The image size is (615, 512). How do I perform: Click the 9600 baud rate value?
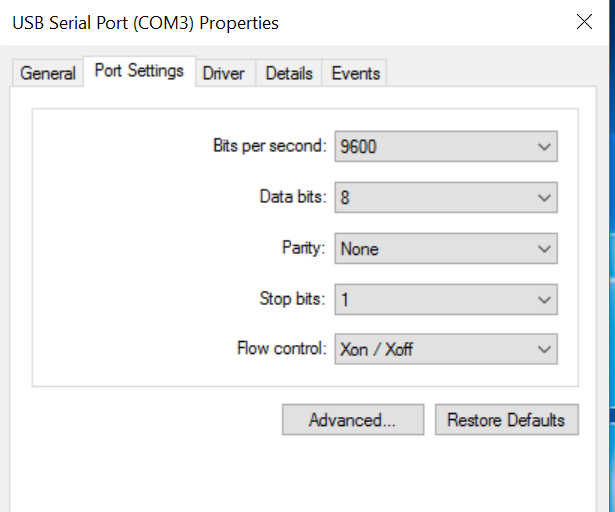point(359,146)
